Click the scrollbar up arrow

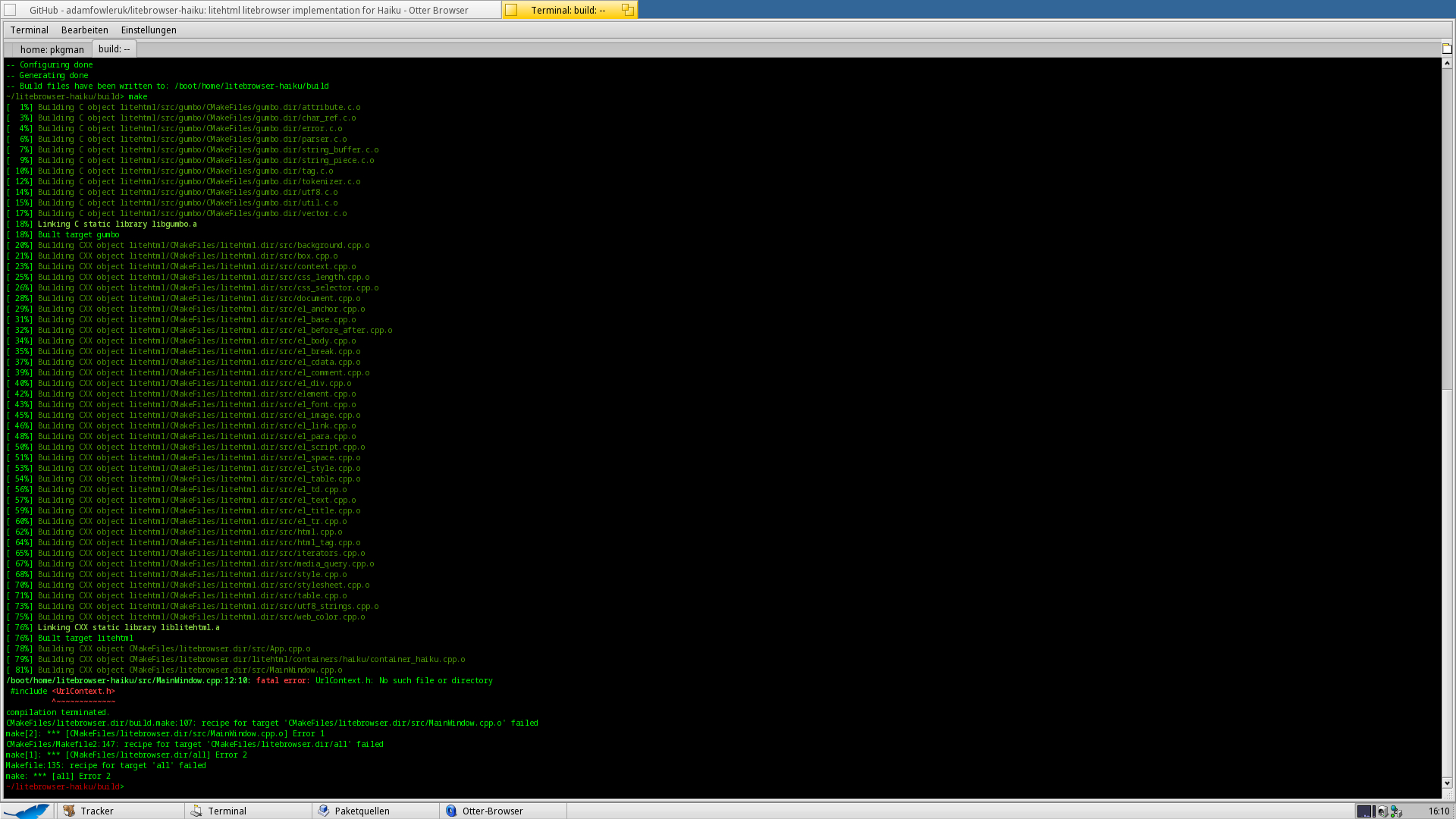click(x=1447, y=63)
